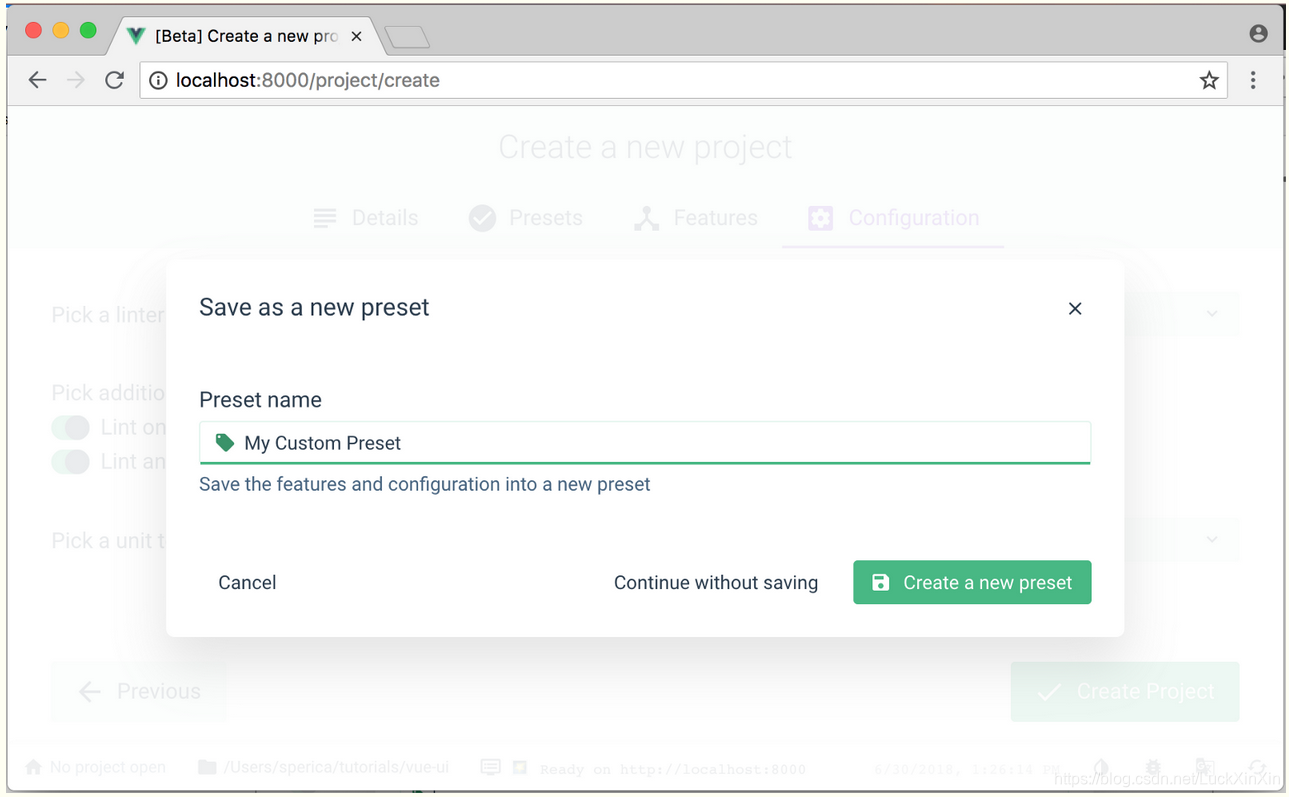This screenshot has height=797, width=1289.
Task: Open the Chrome profile icon
Action: (x=1259, y=33)
